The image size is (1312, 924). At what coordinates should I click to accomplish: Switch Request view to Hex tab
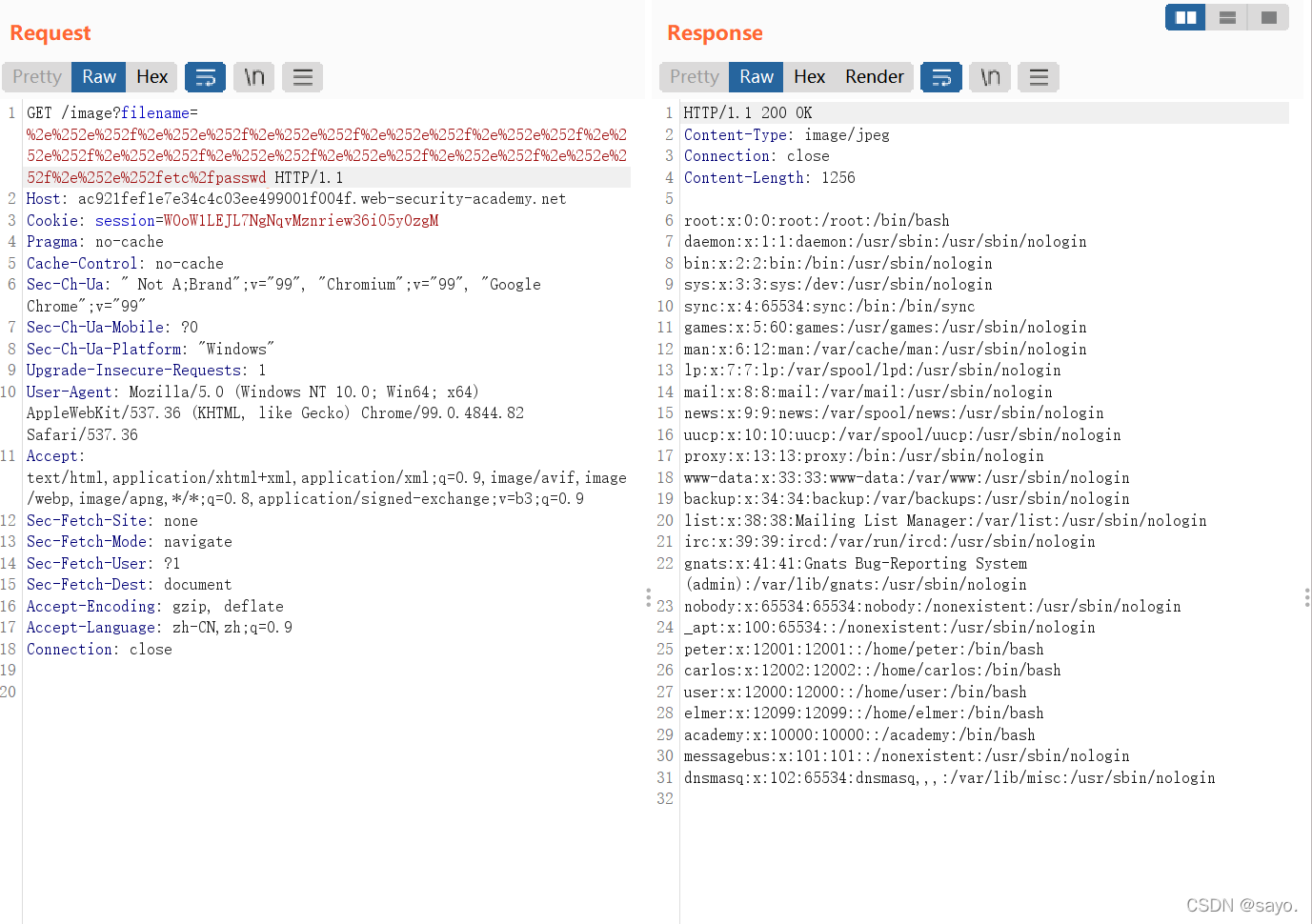[151, 77]
